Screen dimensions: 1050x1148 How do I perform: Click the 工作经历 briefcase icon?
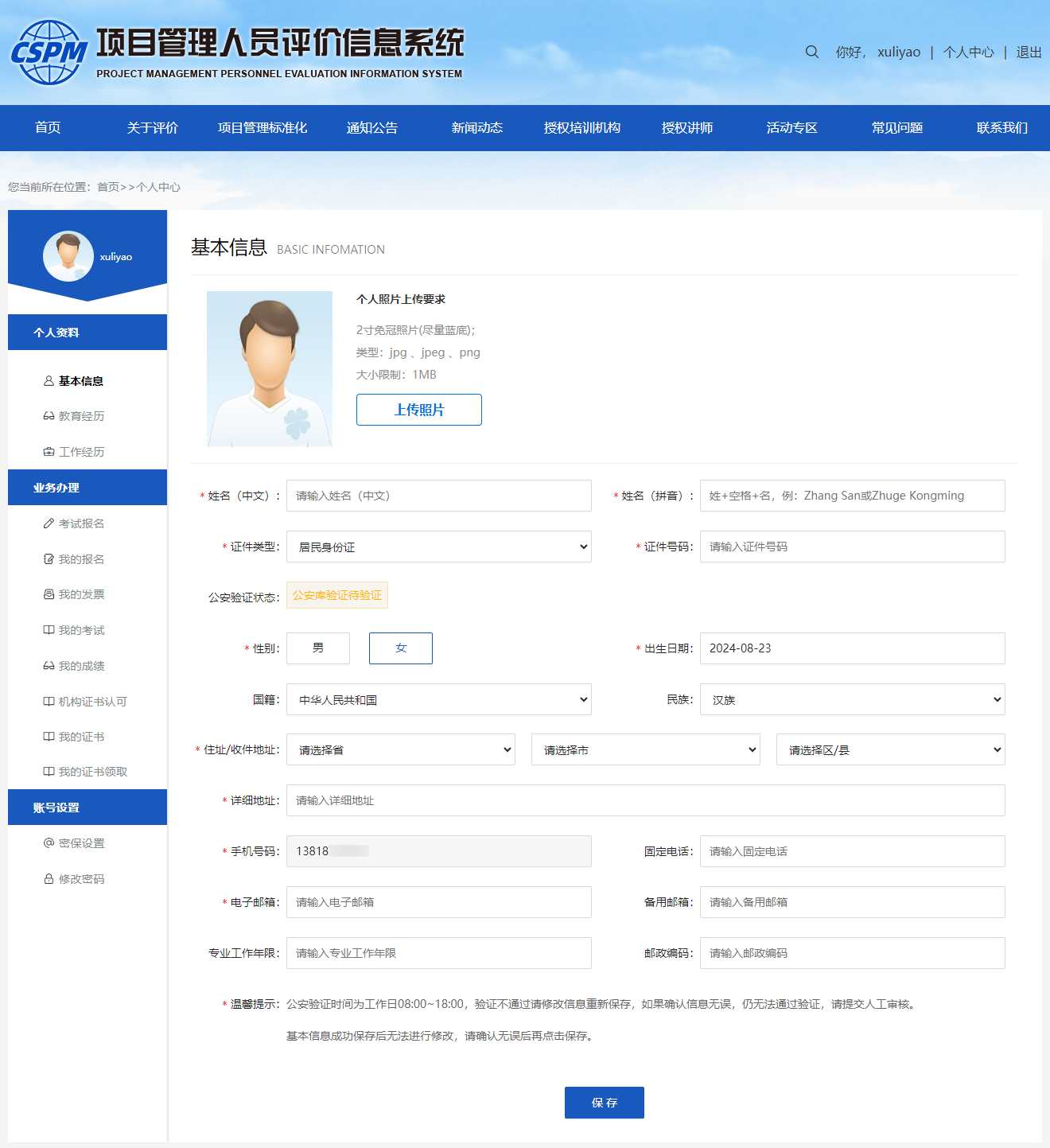(49, 452)
